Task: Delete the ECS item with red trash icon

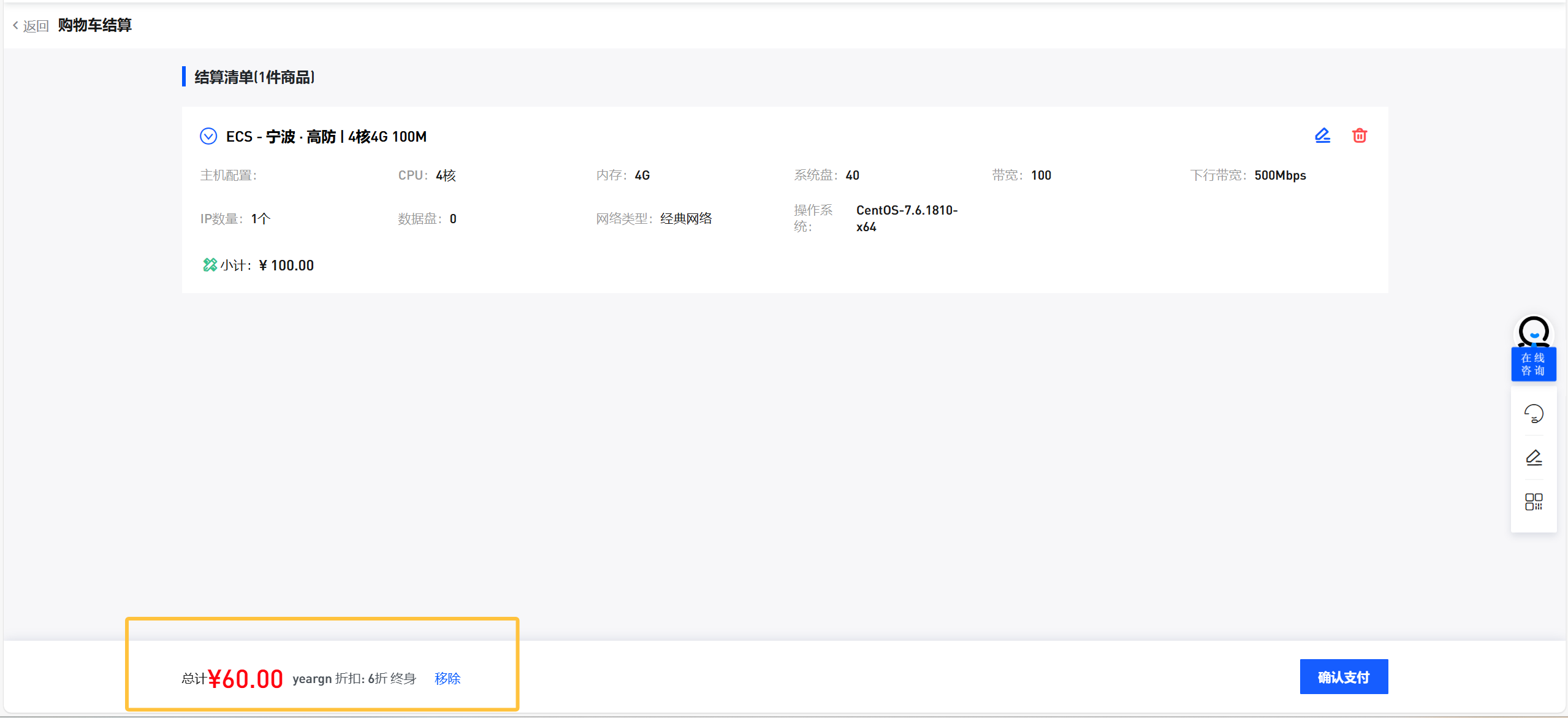Action: pos(1359,136)
